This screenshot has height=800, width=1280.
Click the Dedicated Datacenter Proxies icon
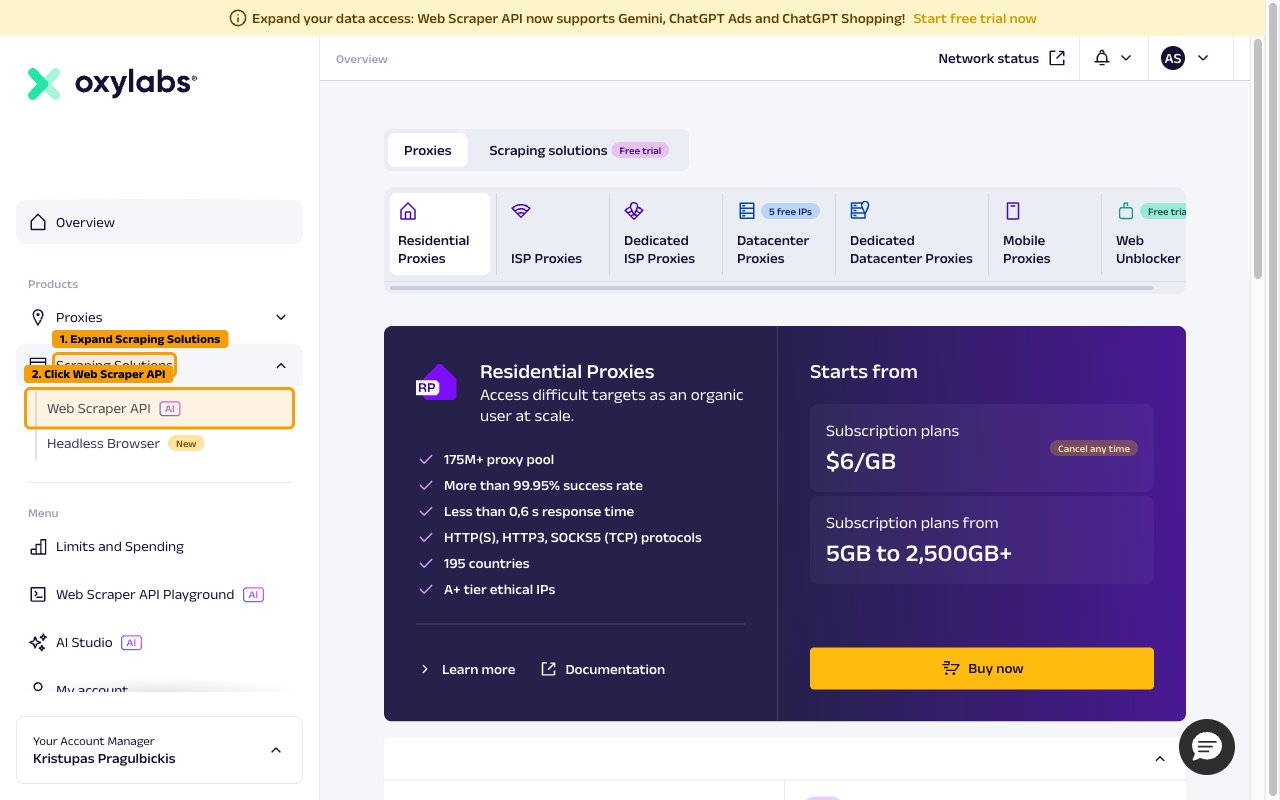tap(859, 210)
